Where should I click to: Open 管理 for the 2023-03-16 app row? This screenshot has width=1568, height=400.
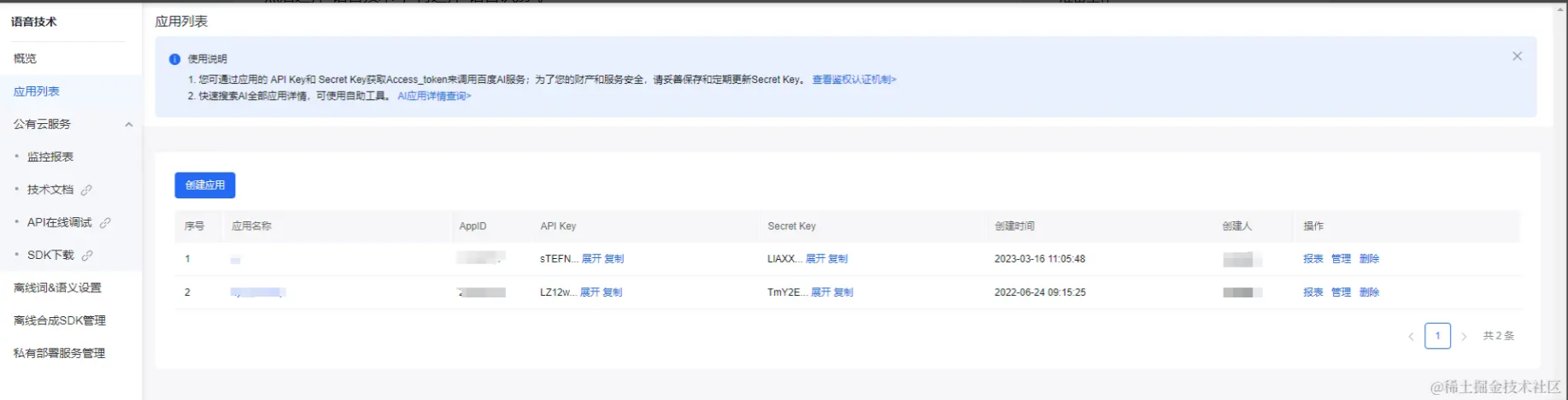pyautogui.click(x=1341, y=259)
